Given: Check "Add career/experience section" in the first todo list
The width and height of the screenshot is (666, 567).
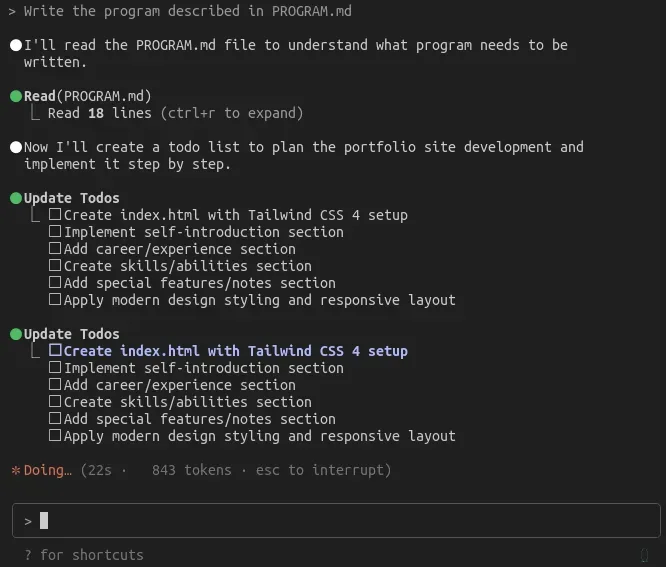Looking at the screenshot, I should tap(56, 249).
